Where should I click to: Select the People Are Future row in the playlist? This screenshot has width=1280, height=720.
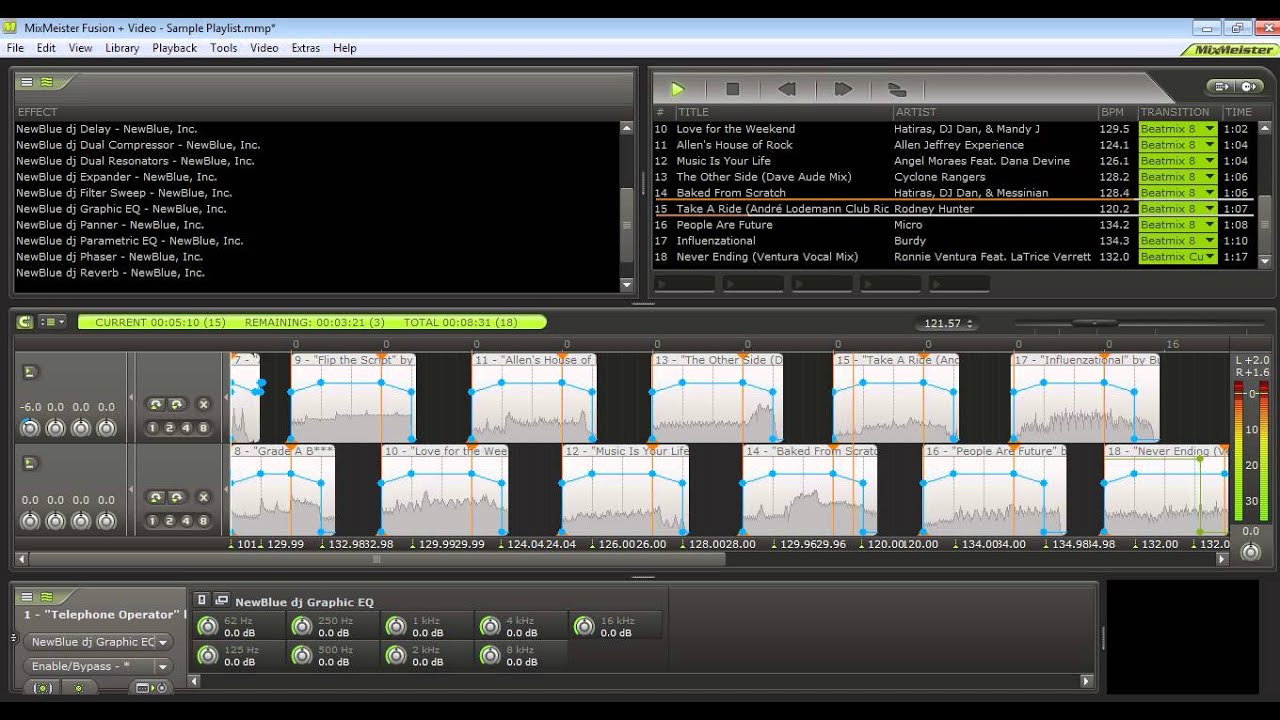pyautogui.click(x=953, y=225)
